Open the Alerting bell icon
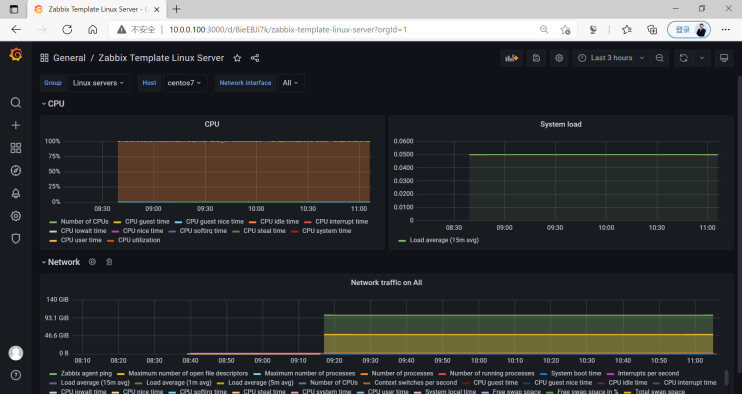This screenshot has height=394, width=742. [16, 193]
